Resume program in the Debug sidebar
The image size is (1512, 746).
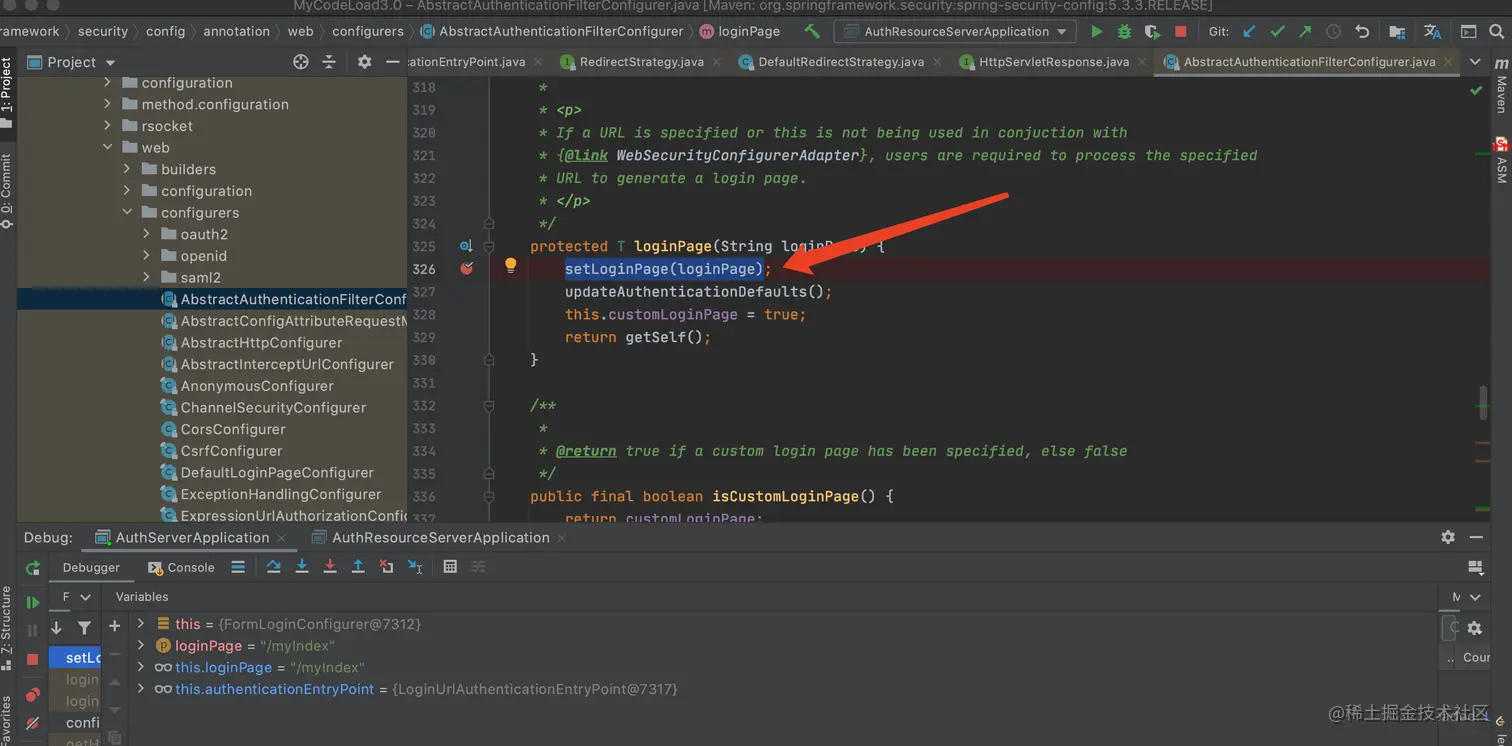pos(33,602)
